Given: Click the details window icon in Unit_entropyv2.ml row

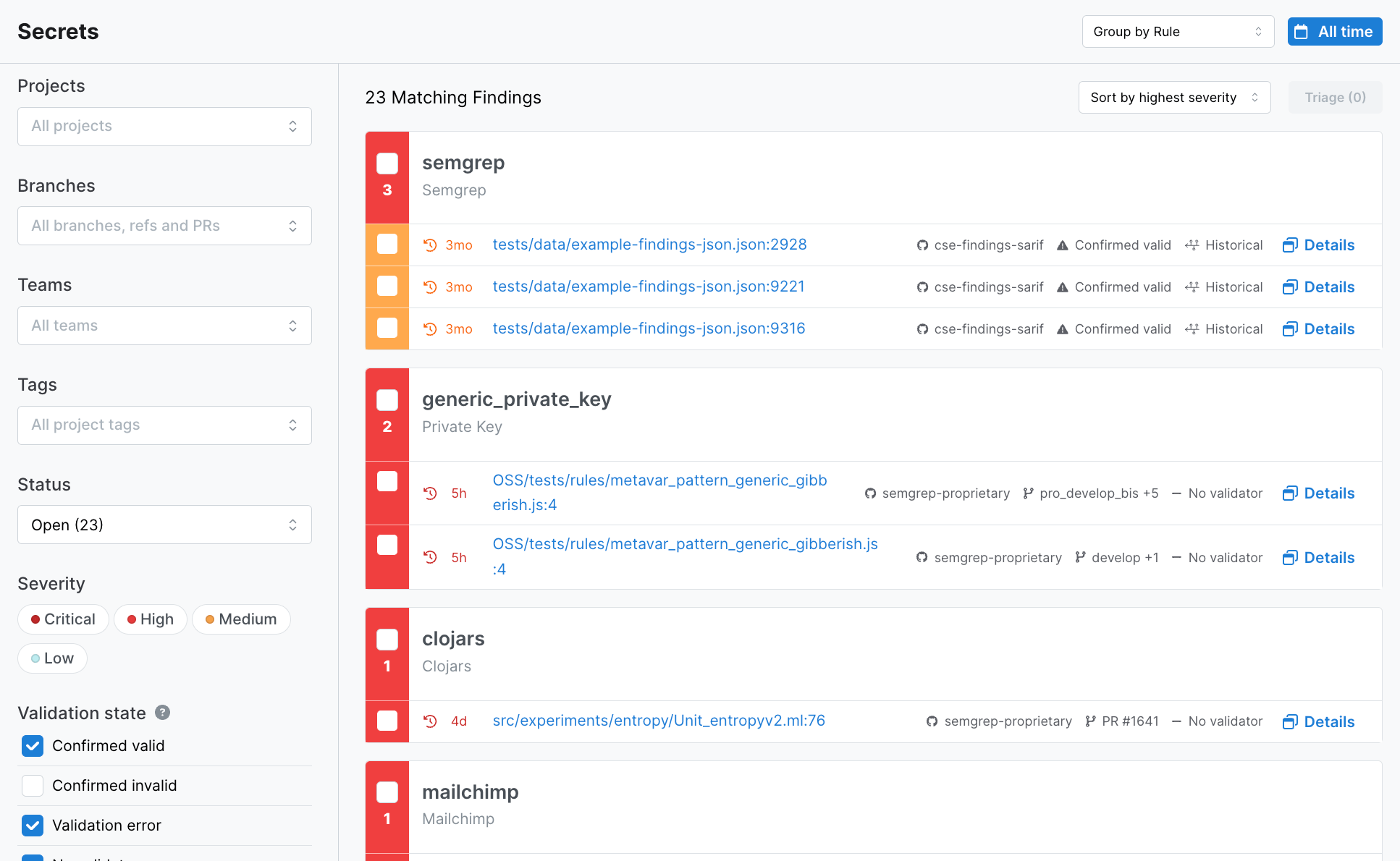Looking at the screenshot, I should (1290, 722).
